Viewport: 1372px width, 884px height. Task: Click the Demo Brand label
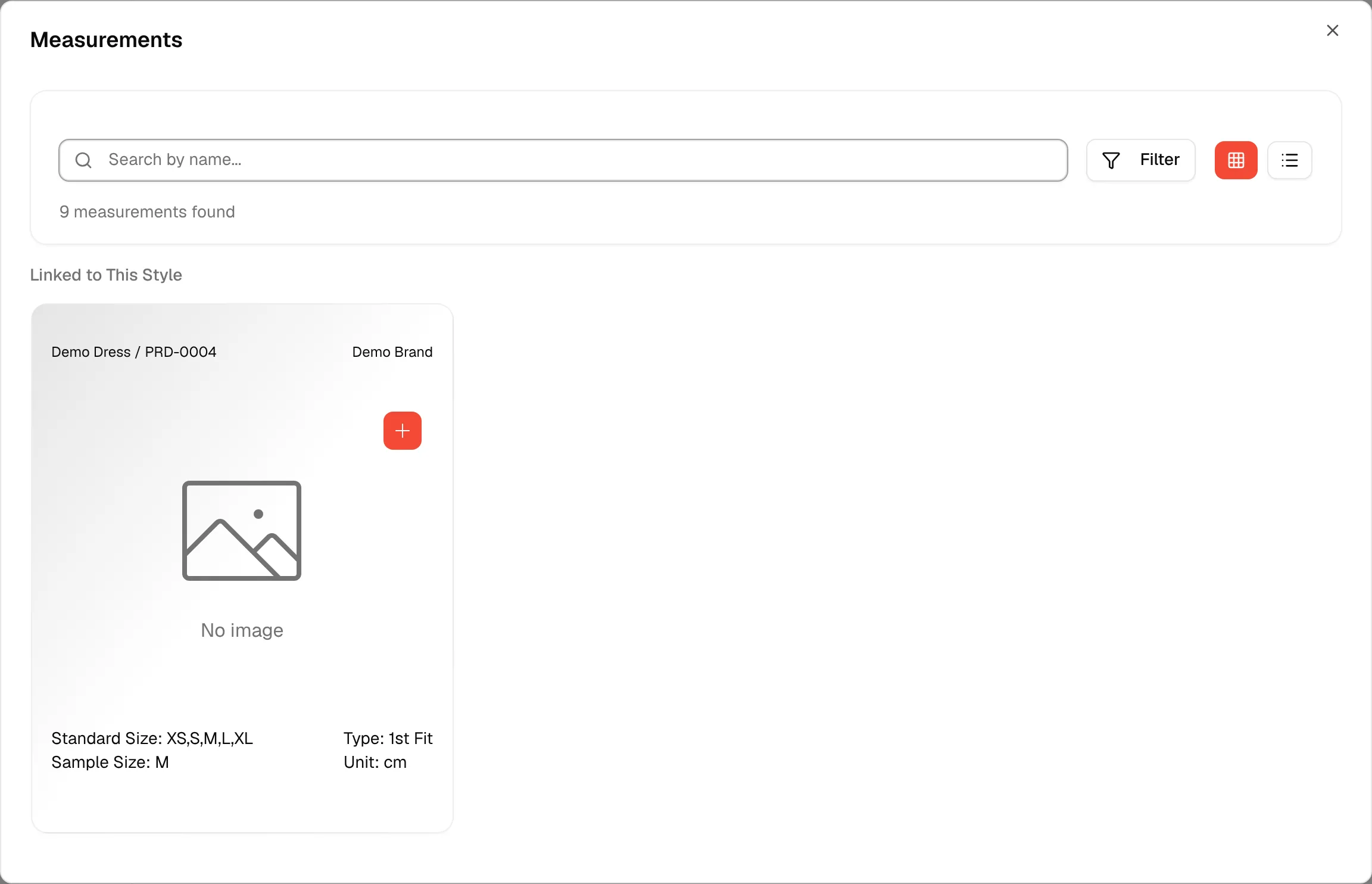[x=392, y=352]
